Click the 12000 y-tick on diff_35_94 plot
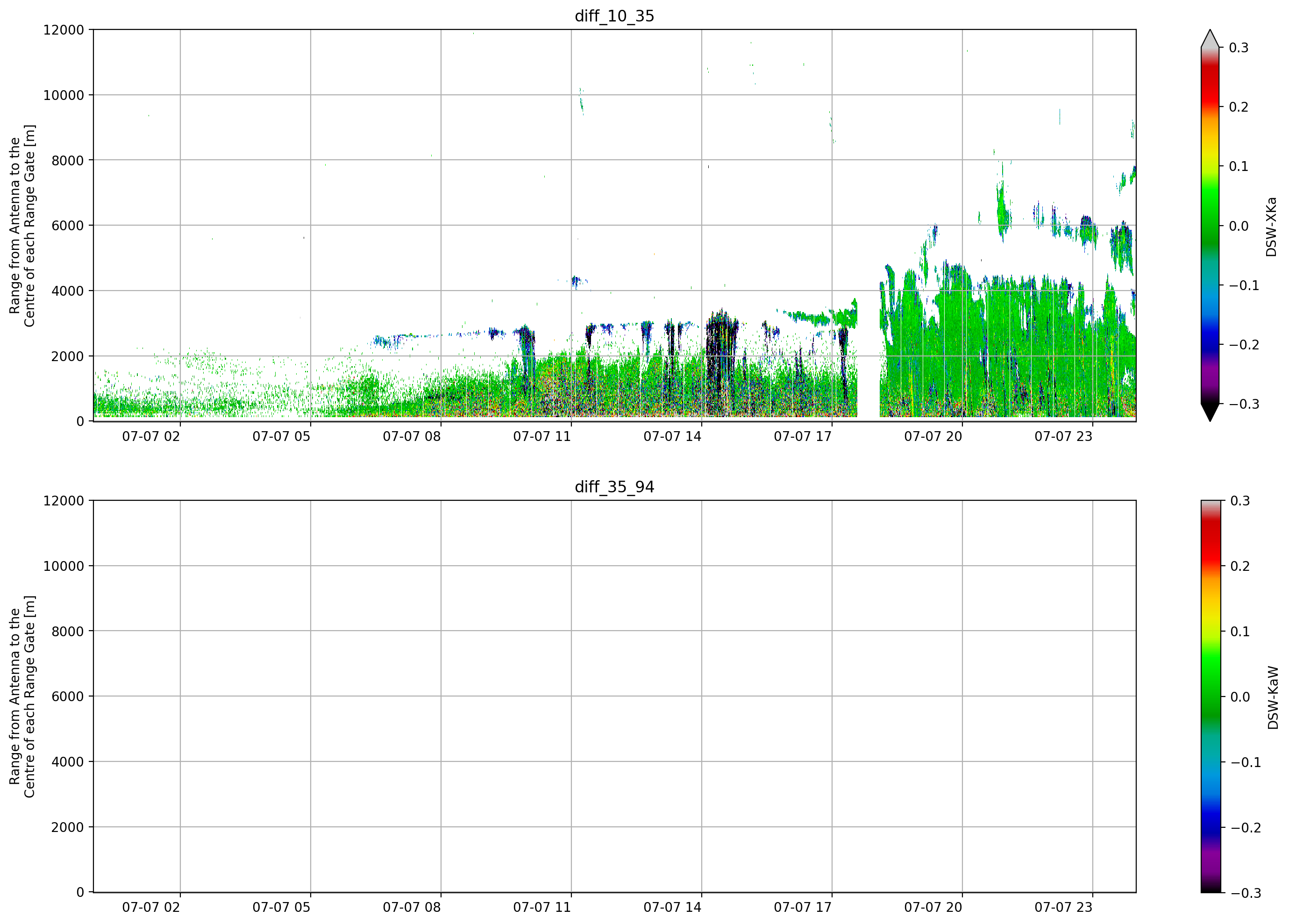The width and height of the screenshot is (1289, 924). (64, 501)
